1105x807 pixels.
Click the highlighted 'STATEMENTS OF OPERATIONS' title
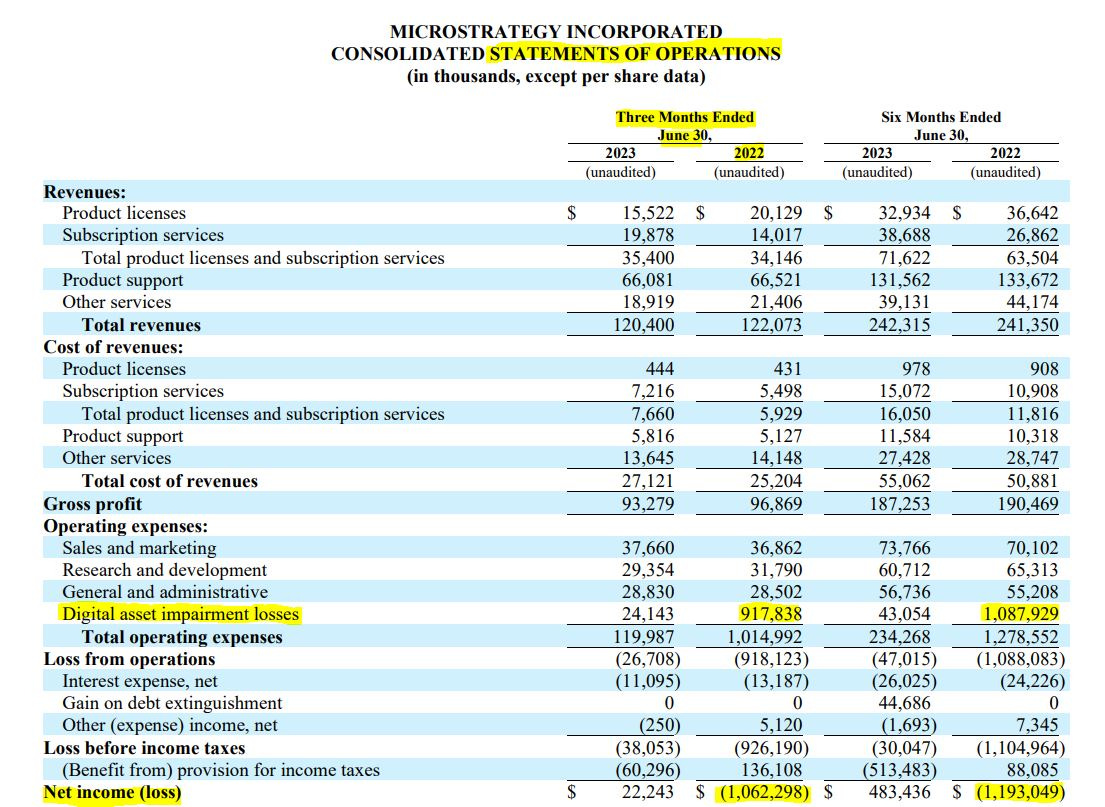pos(635,54)
